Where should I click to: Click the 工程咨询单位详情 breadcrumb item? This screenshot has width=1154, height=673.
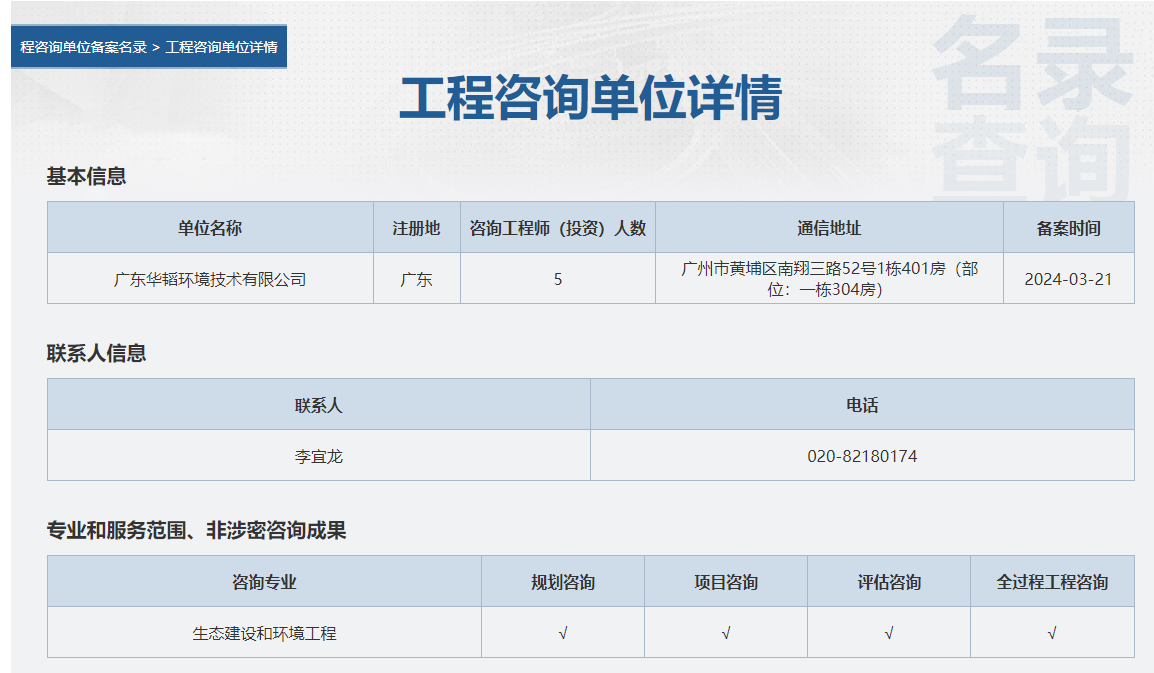coord(222,47)
